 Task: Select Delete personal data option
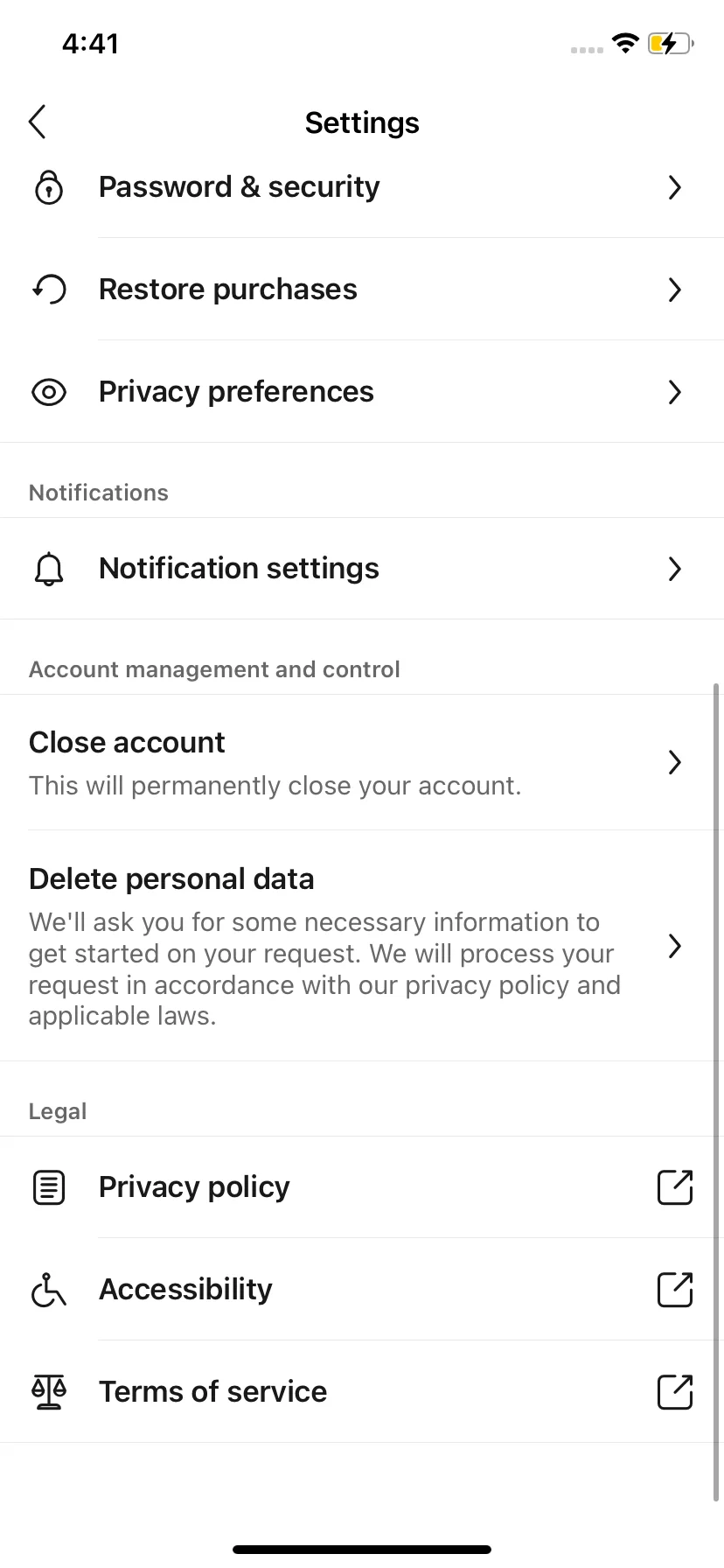362,946
